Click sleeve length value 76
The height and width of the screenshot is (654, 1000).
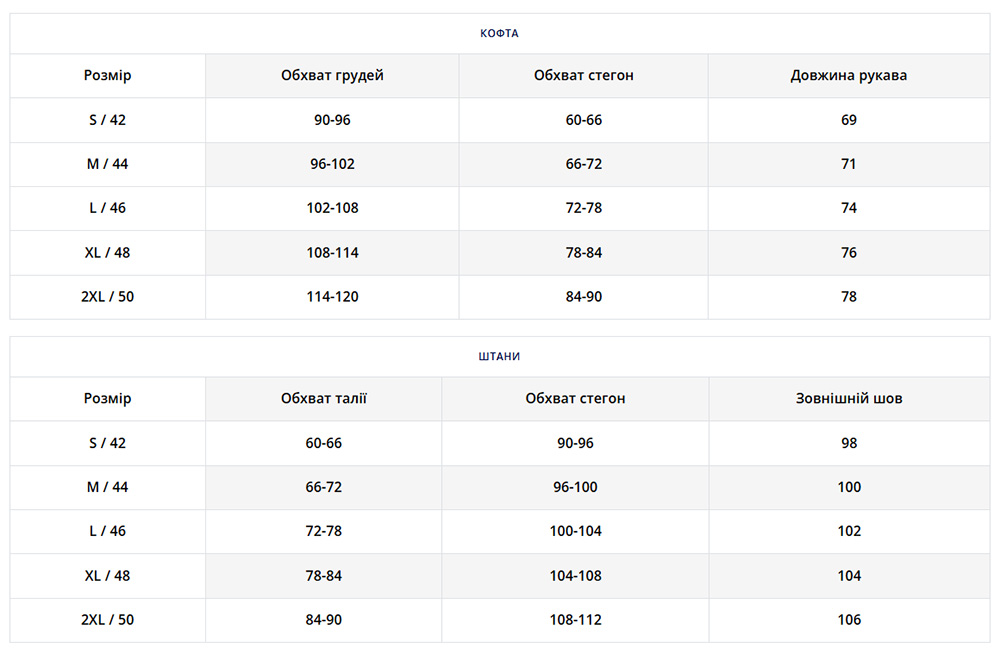pyautogui.click(x=849, y=253)
